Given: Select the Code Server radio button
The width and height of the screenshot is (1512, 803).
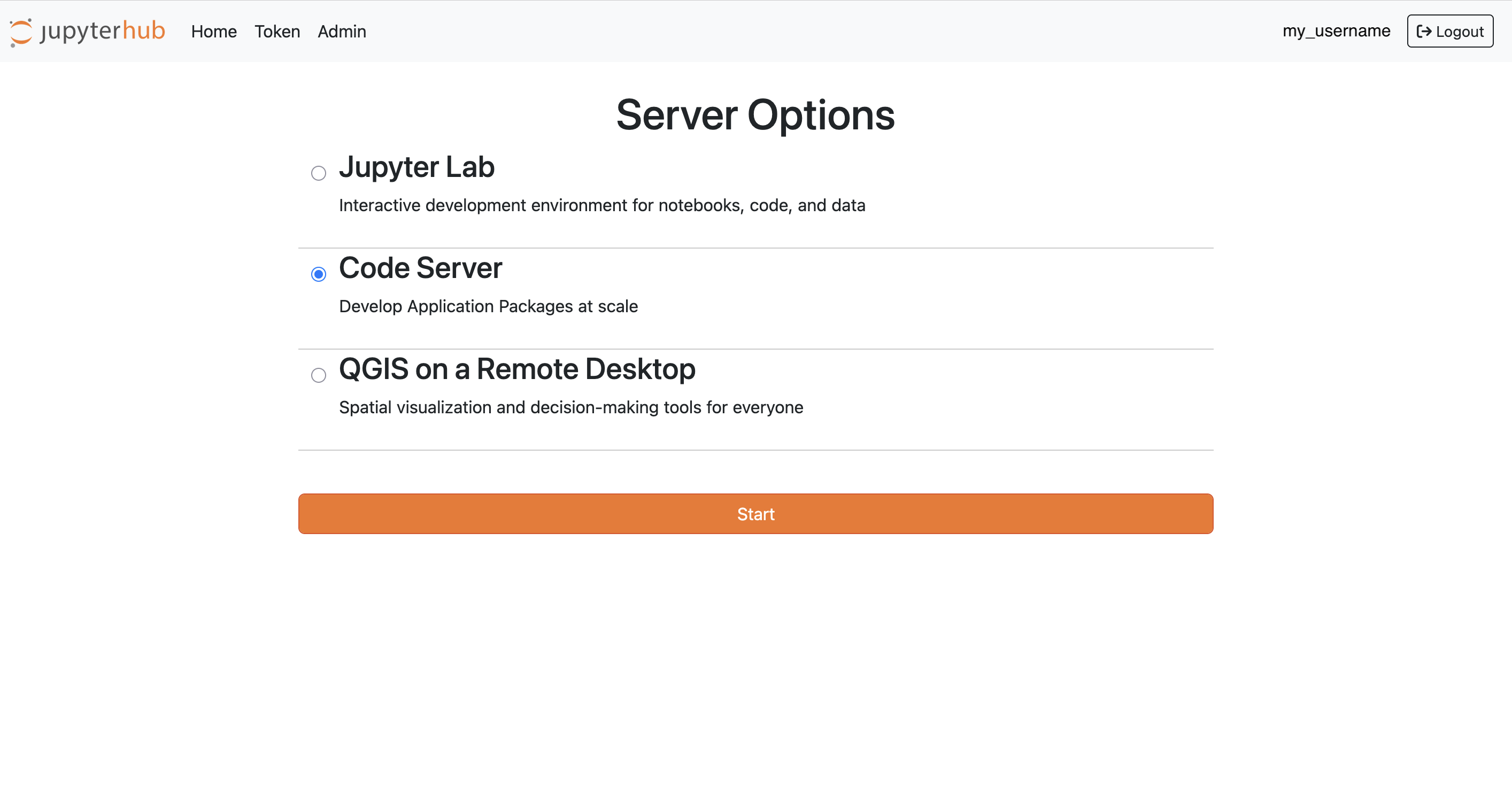Looking at the screenshot, I should coord(318,274).
